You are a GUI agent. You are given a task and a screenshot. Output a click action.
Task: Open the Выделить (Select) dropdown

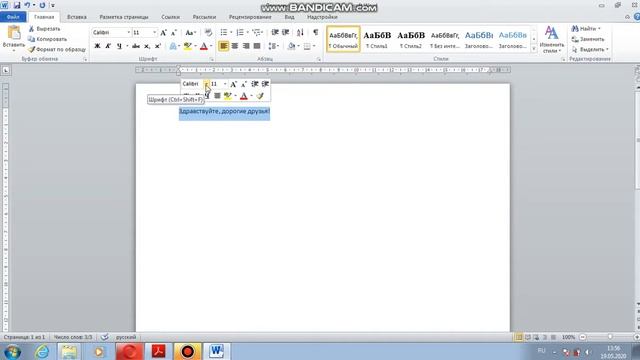click(x=590, y=49)
